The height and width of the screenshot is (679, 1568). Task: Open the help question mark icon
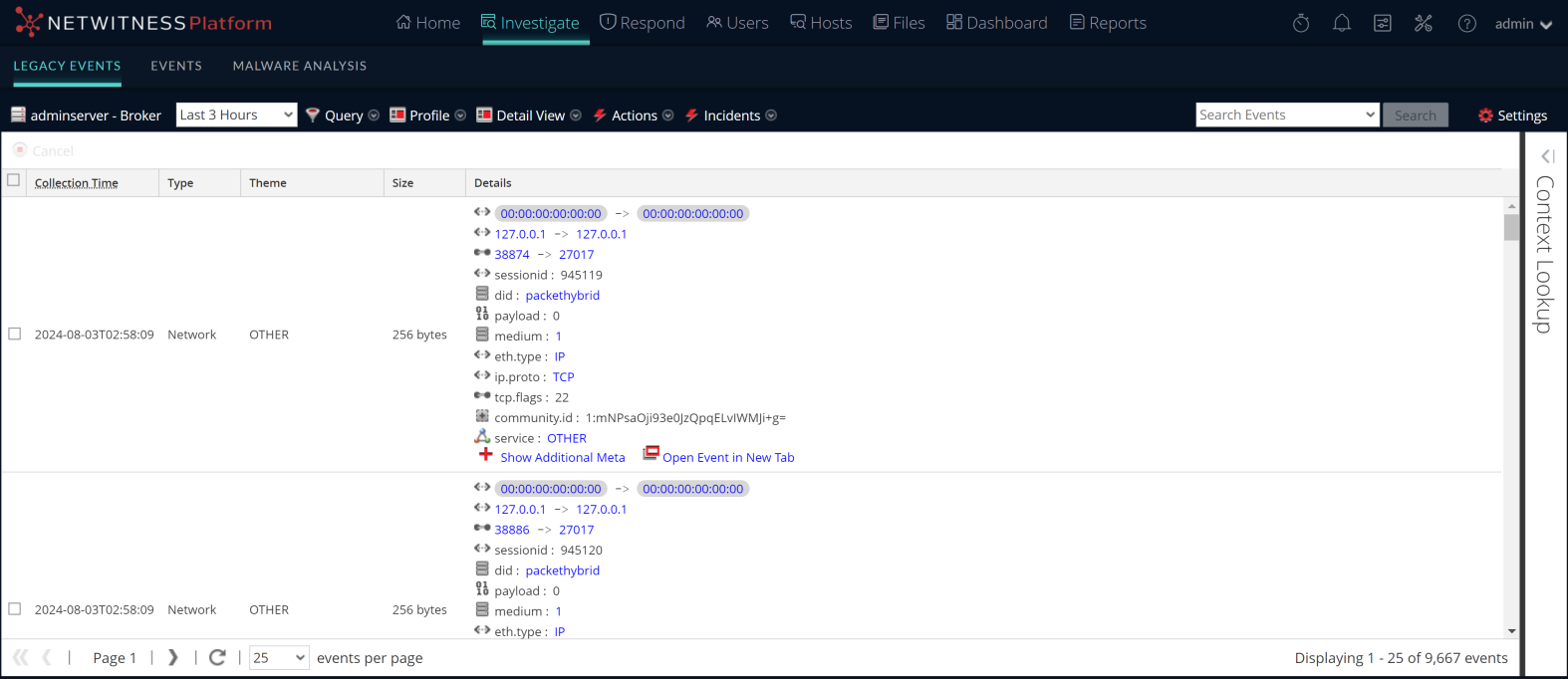tap(1467, 23)
